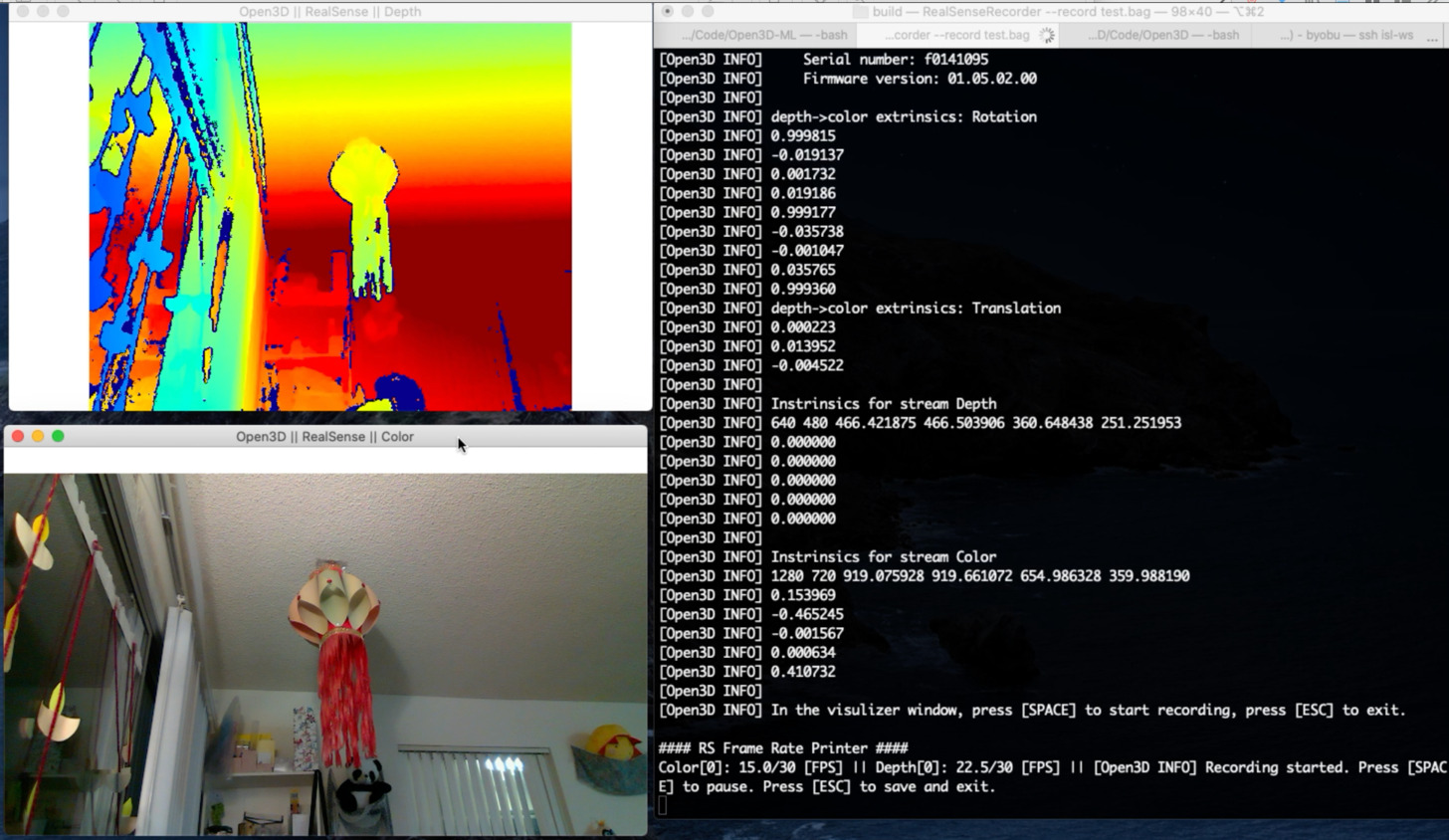Click the 'Open3D || RealSense || Depth' title bar
This screenshot has width=1449, height=840.
click(x=329, y=12)
